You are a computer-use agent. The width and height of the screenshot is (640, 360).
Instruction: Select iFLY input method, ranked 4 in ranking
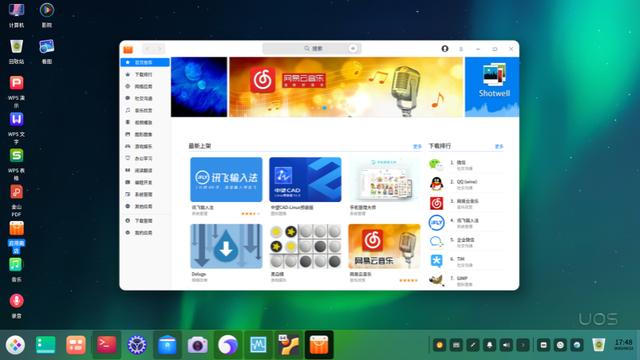click(466, 223)
